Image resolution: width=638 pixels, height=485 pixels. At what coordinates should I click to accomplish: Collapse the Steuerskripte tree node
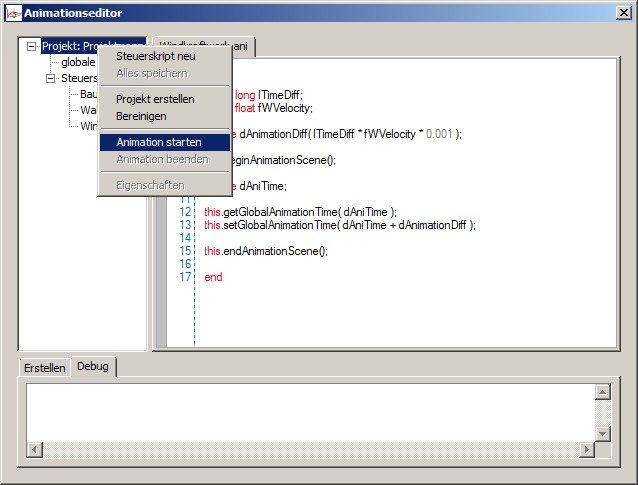(51, 78)
